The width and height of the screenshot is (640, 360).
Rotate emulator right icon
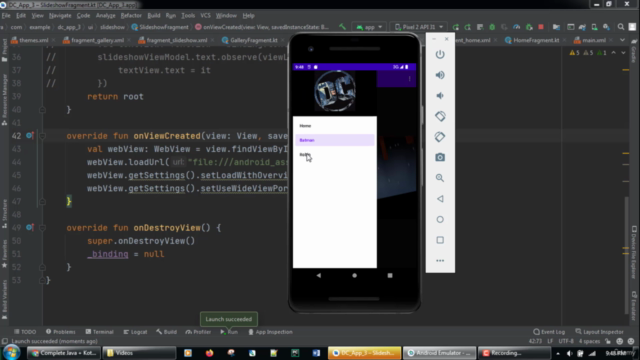click(440, 137)
